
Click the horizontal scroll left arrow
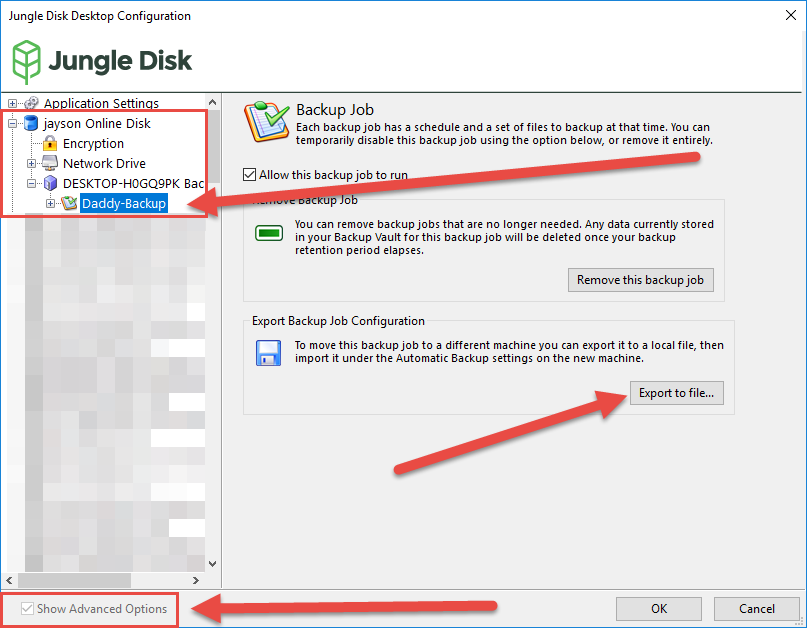pyautogui.click(x=9, y=580)
